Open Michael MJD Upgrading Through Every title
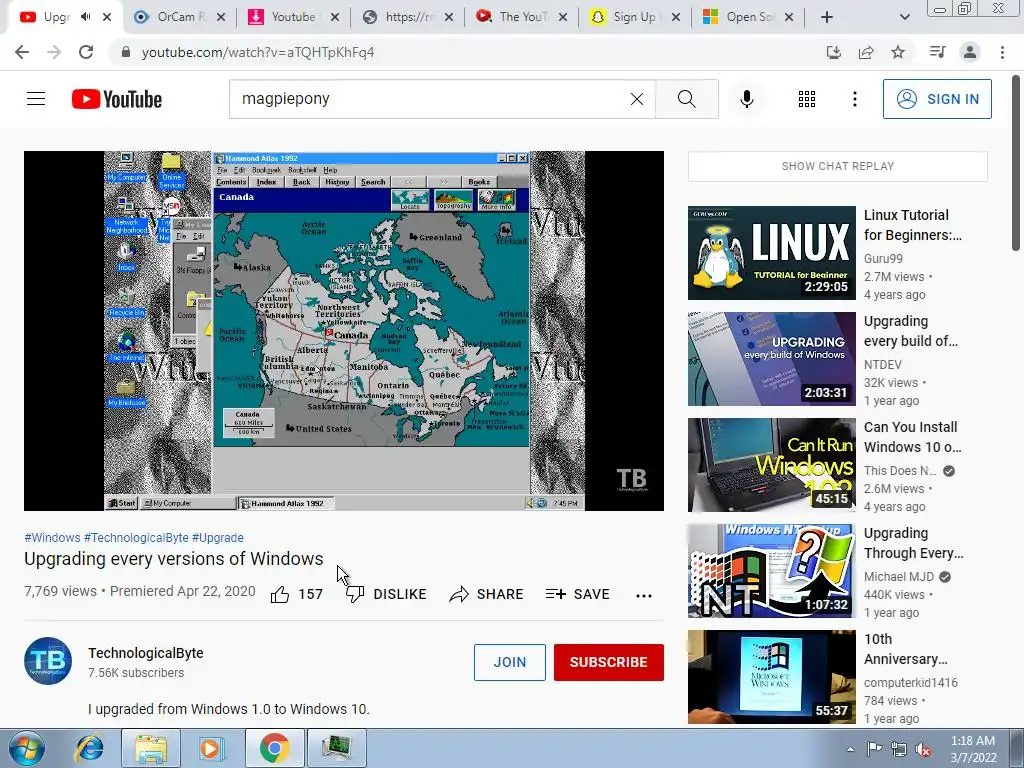The width and height of the screenshot is (1024, 768). pyautogui.click(x=913, y=543)
